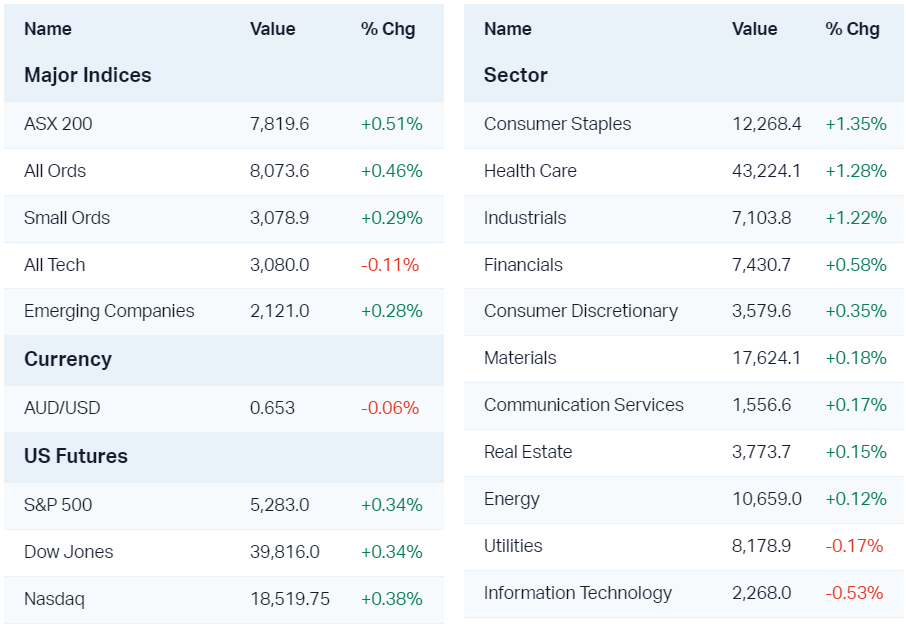The image size is (906, 627).
Task: Click the Dow Jones futures entry
Action: (x=69, y=552)
